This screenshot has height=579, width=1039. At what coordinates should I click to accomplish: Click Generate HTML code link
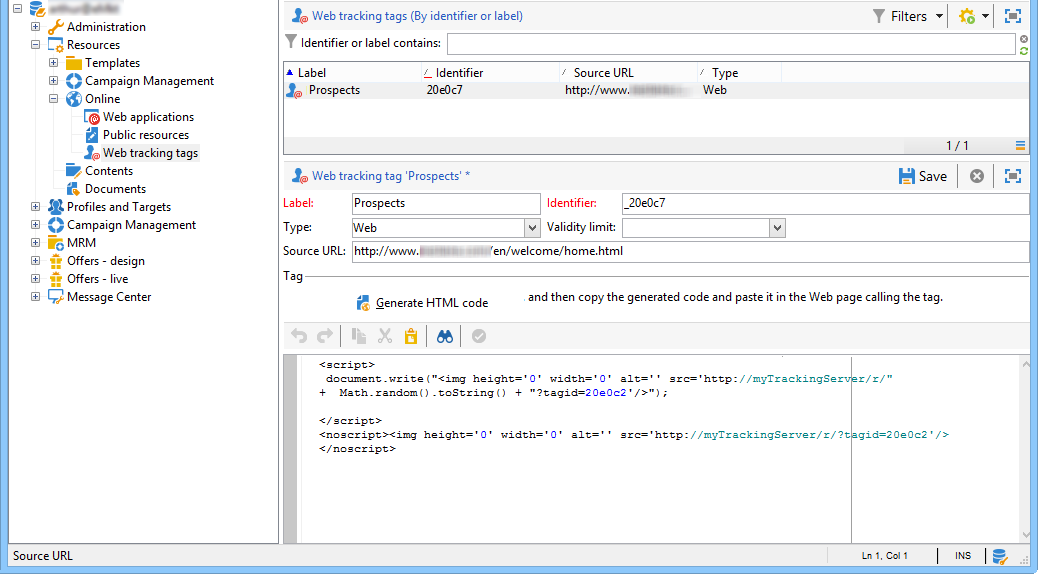[431, 303]
